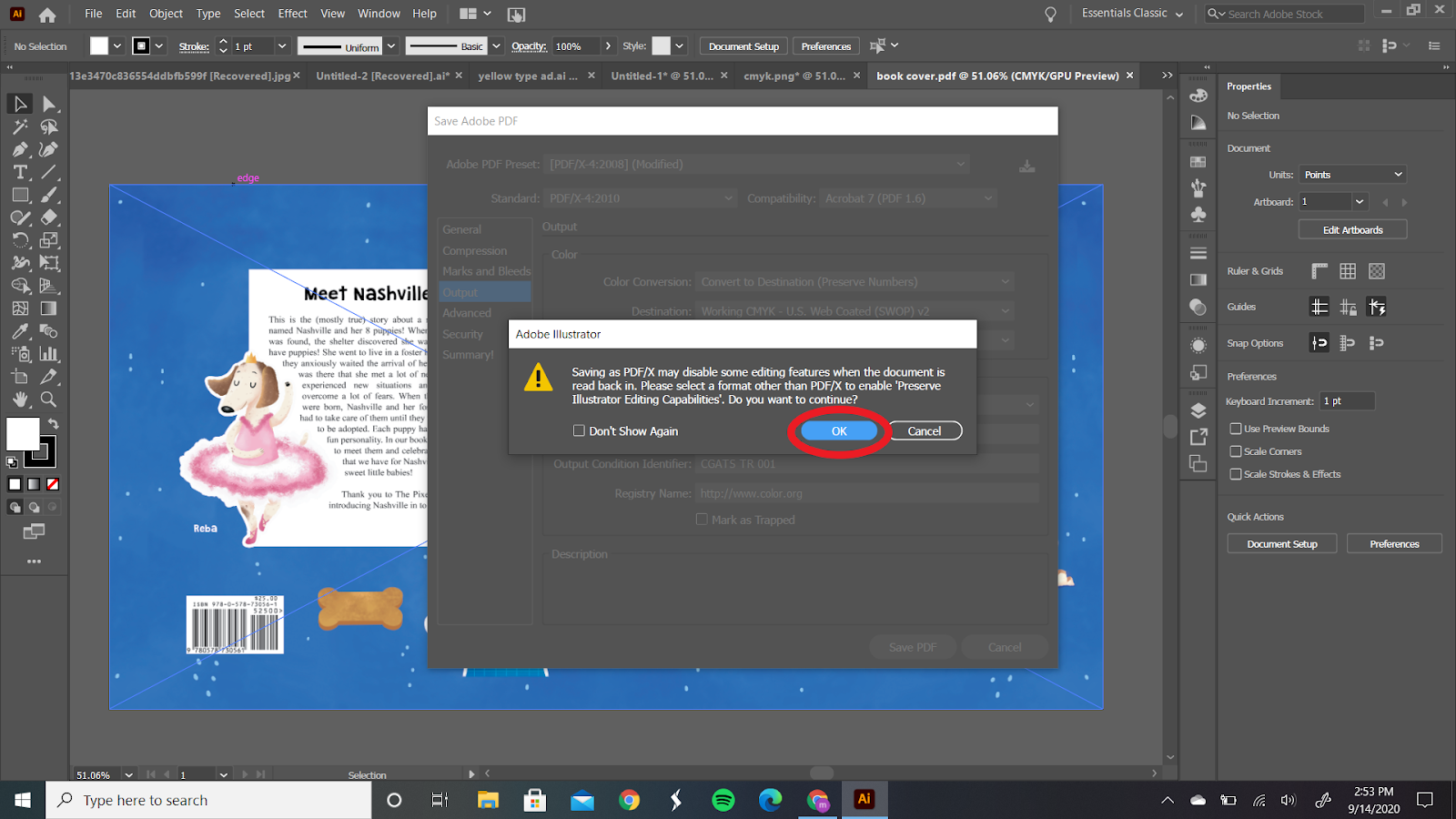This screenshot has width=1456, height=819.
Task: Show grid icon in Ruler & Grids
Action: pyautogui.click(x=1348, y=271)
